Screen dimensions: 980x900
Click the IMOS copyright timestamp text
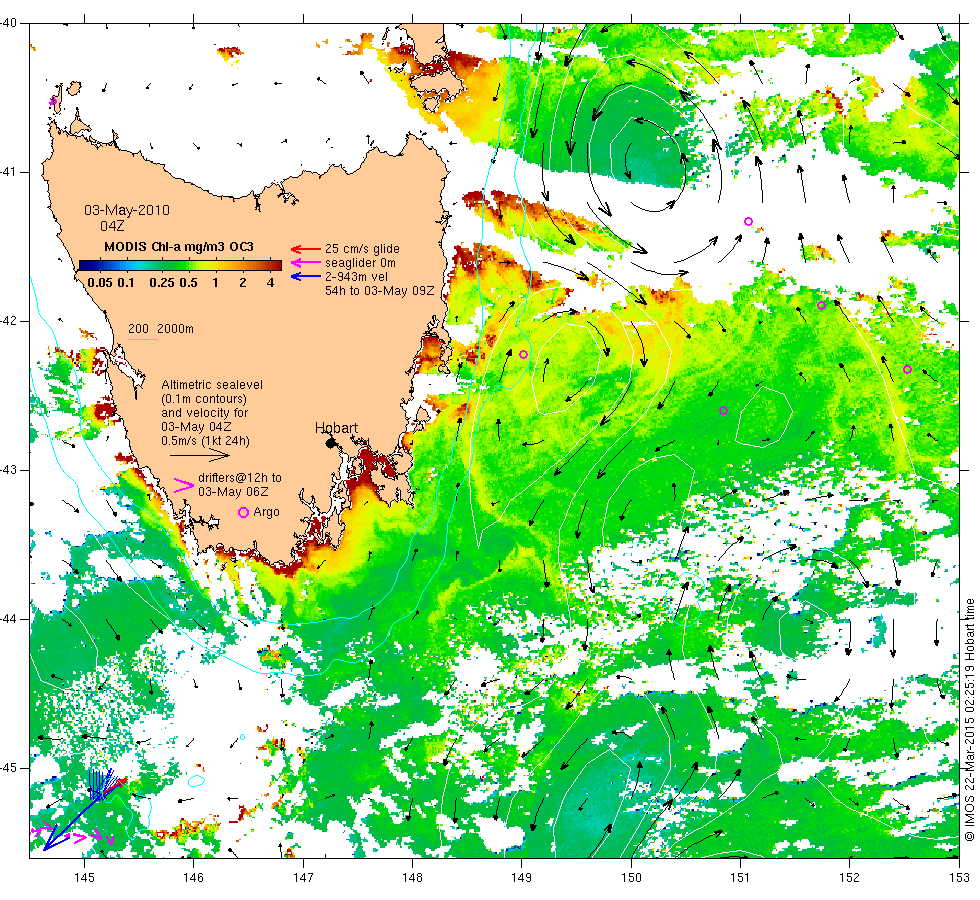pyautogui.click(x=969, y=719)
